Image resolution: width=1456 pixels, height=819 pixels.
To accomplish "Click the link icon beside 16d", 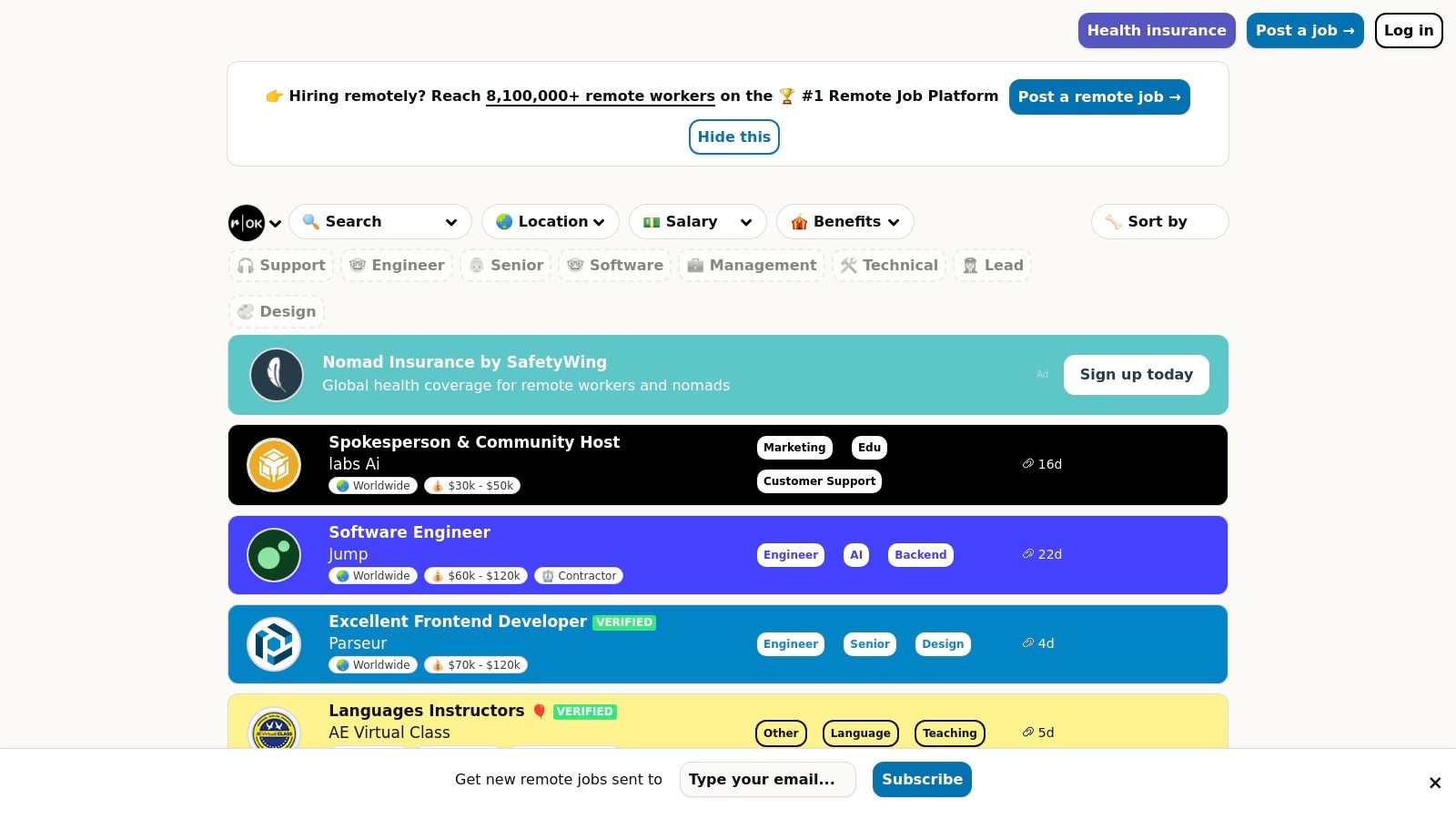I will coord(1027,464).
